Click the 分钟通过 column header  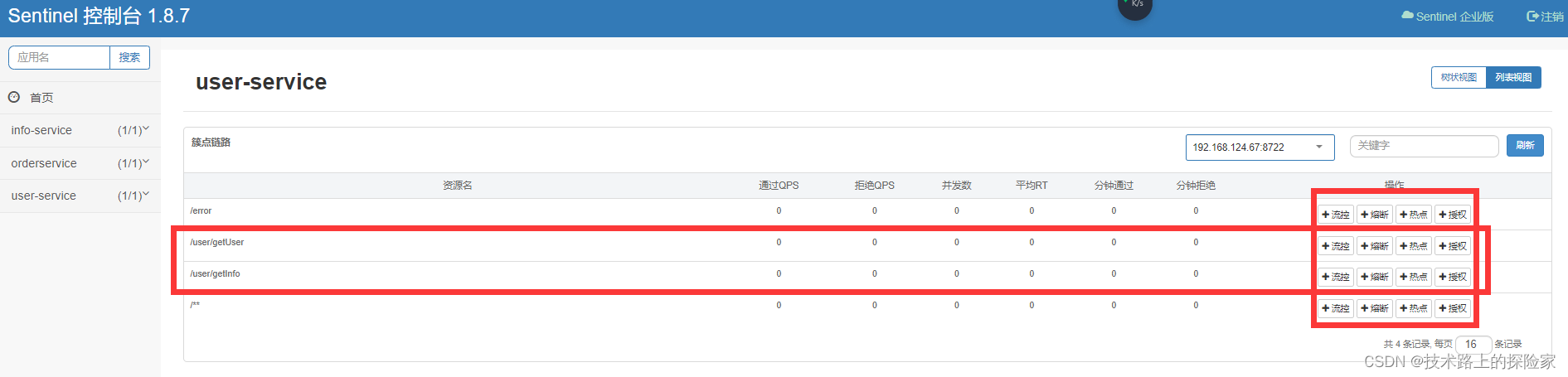(x=1114, y=186)
